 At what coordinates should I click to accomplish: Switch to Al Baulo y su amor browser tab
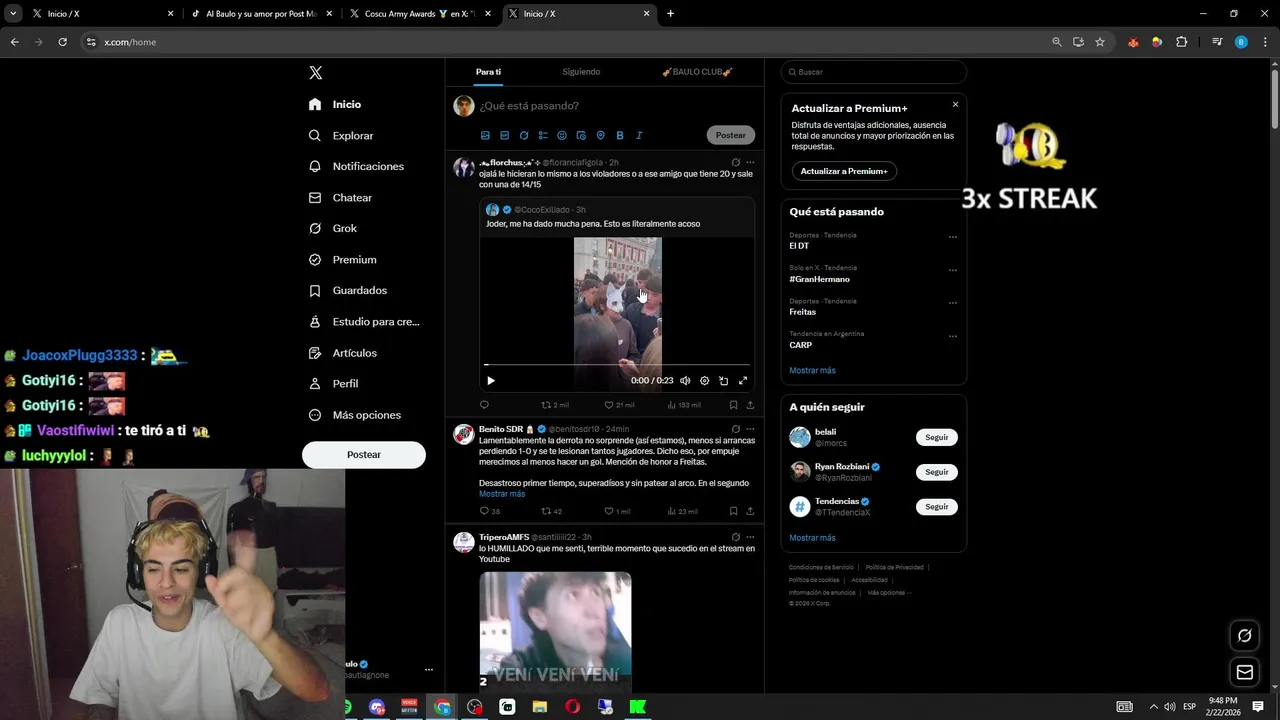[x=262, y=14]
